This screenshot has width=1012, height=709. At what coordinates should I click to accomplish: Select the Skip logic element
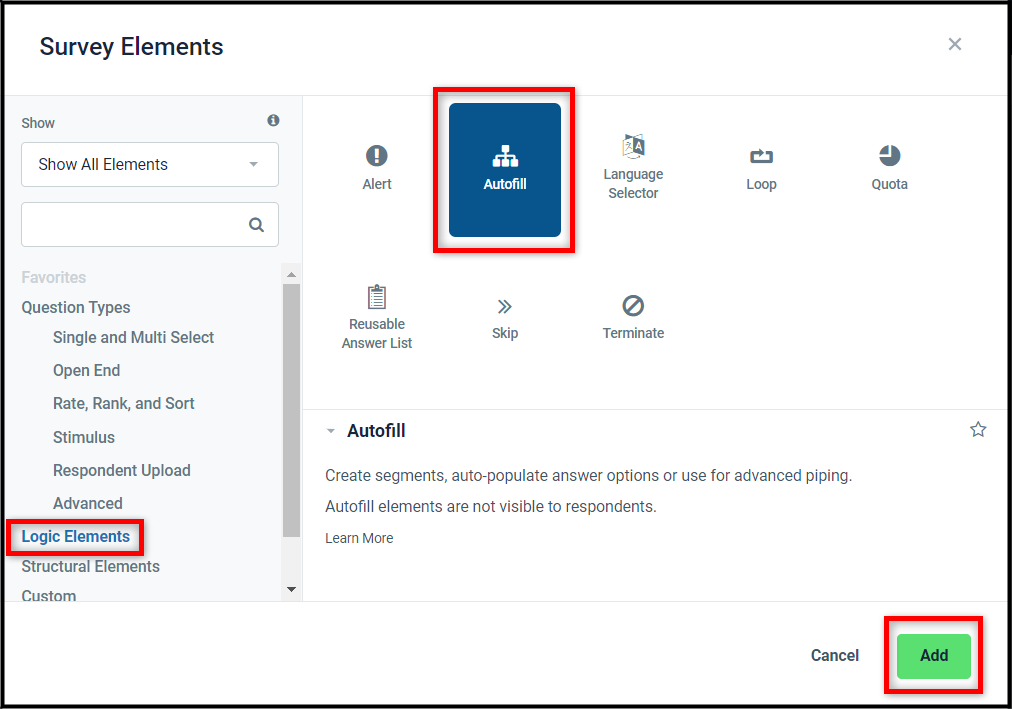point(505,317)
